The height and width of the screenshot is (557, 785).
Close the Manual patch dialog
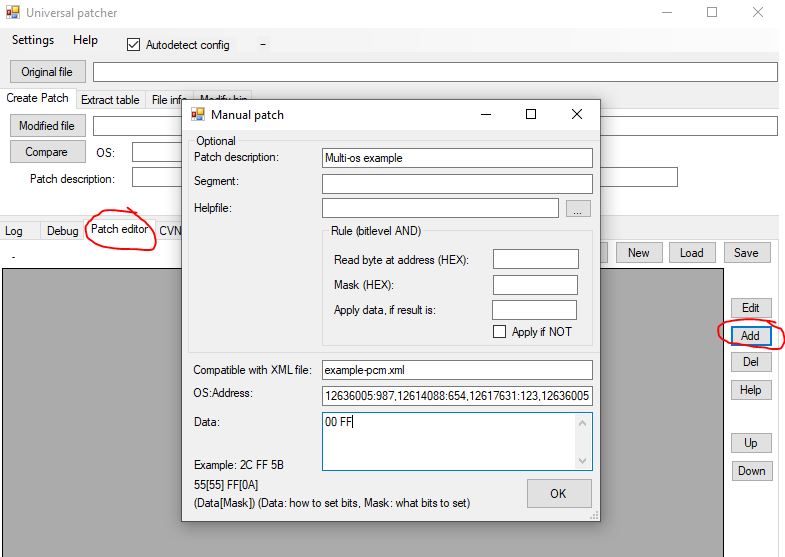(x=577, y=115)
